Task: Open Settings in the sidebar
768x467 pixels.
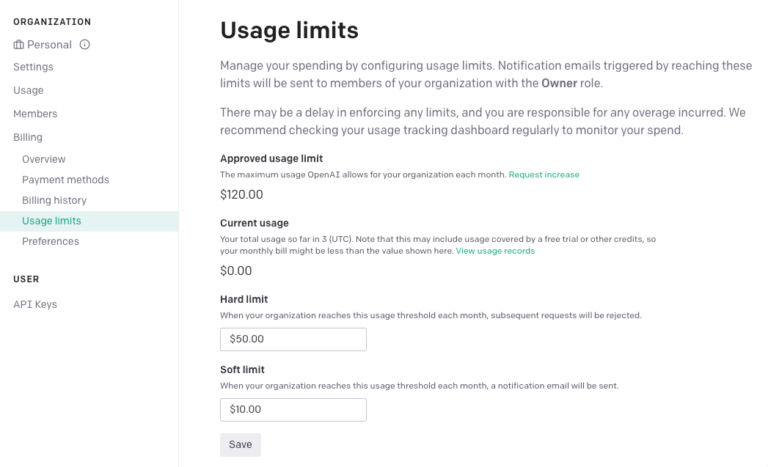Action: click(33, 67)
